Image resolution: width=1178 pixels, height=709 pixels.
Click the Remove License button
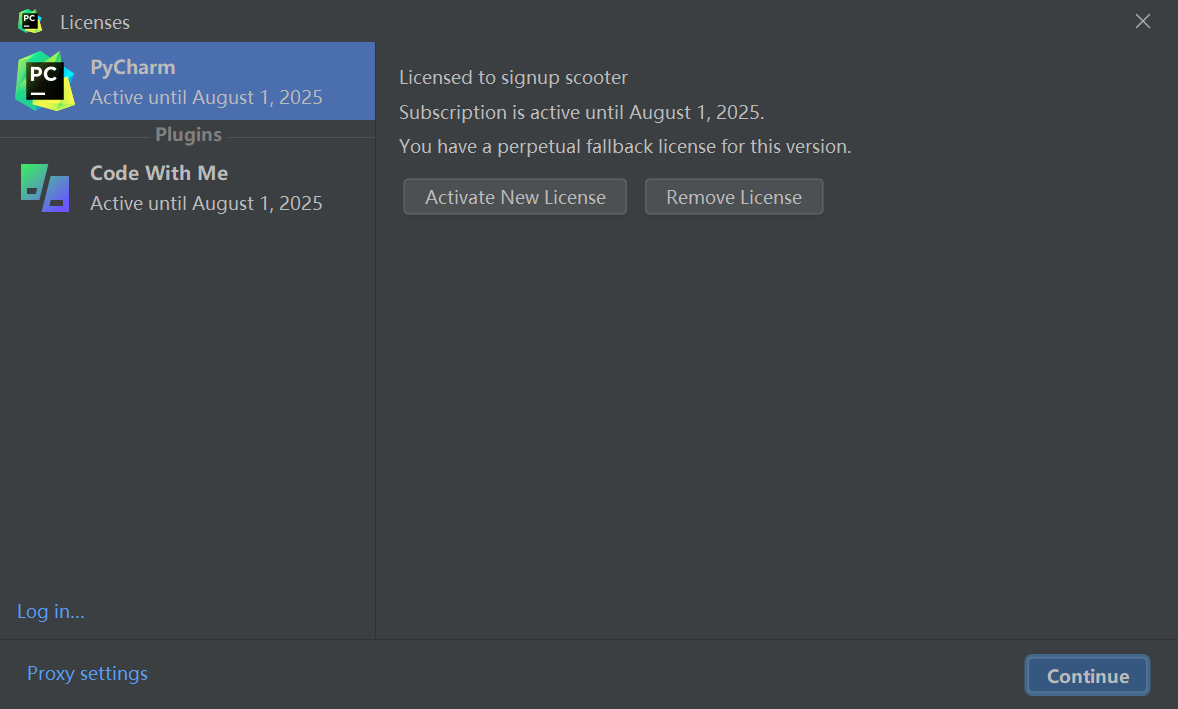pos(734,197)
